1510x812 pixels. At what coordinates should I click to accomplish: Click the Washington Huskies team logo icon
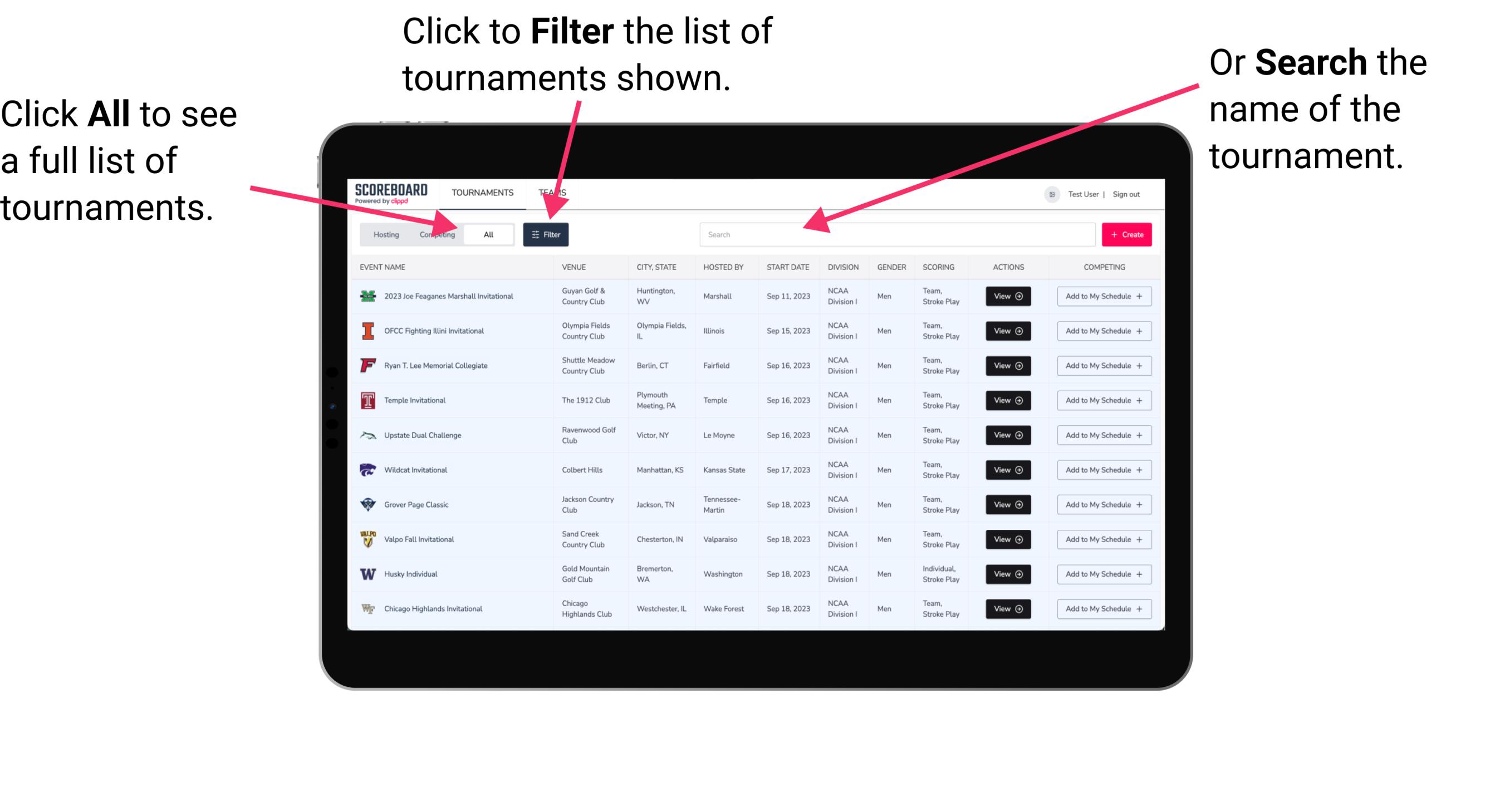368,574
